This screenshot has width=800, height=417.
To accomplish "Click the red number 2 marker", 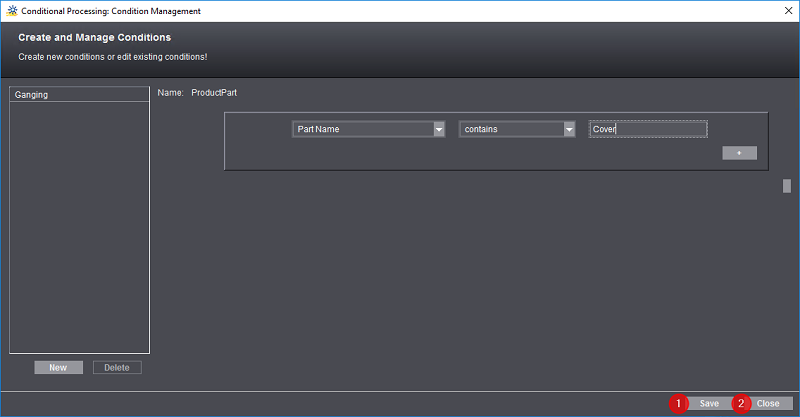I will pos(741,403).
